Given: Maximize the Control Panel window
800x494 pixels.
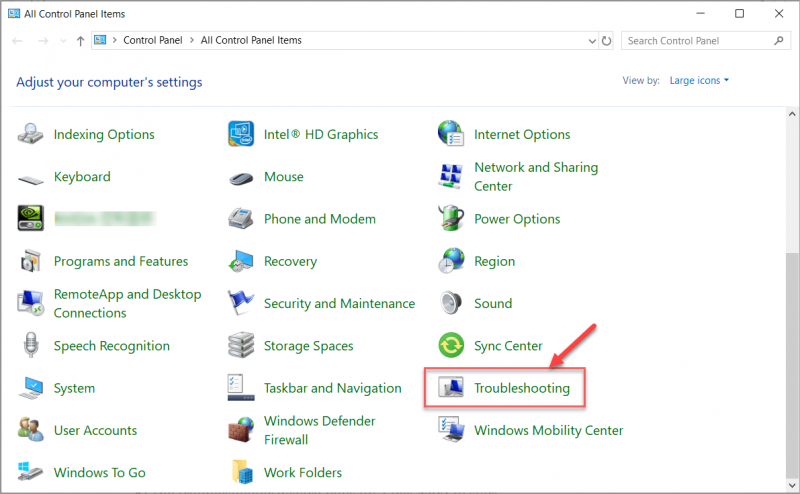Looking at the screenshot, I should tap(739, 14).
